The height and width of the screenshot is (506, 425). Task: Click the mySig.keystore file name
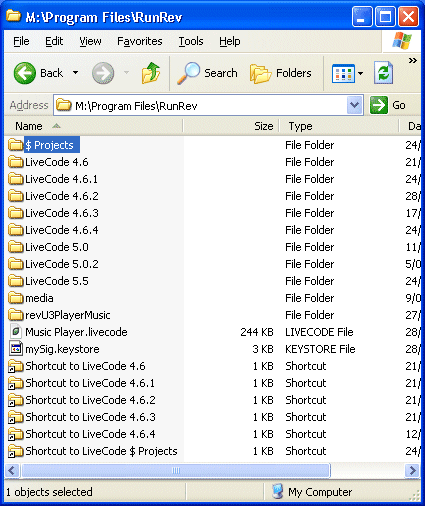[x=62, y=349]
